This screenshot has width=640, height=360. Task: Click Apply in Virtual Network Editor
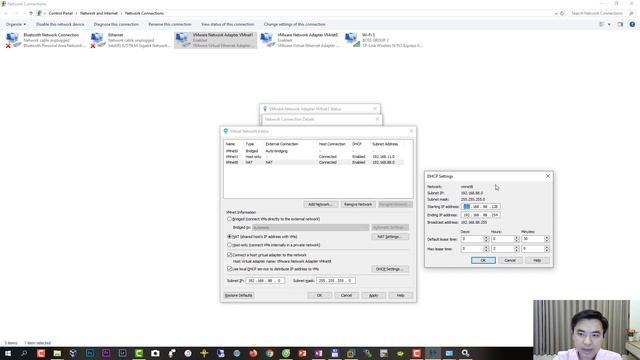373,296
